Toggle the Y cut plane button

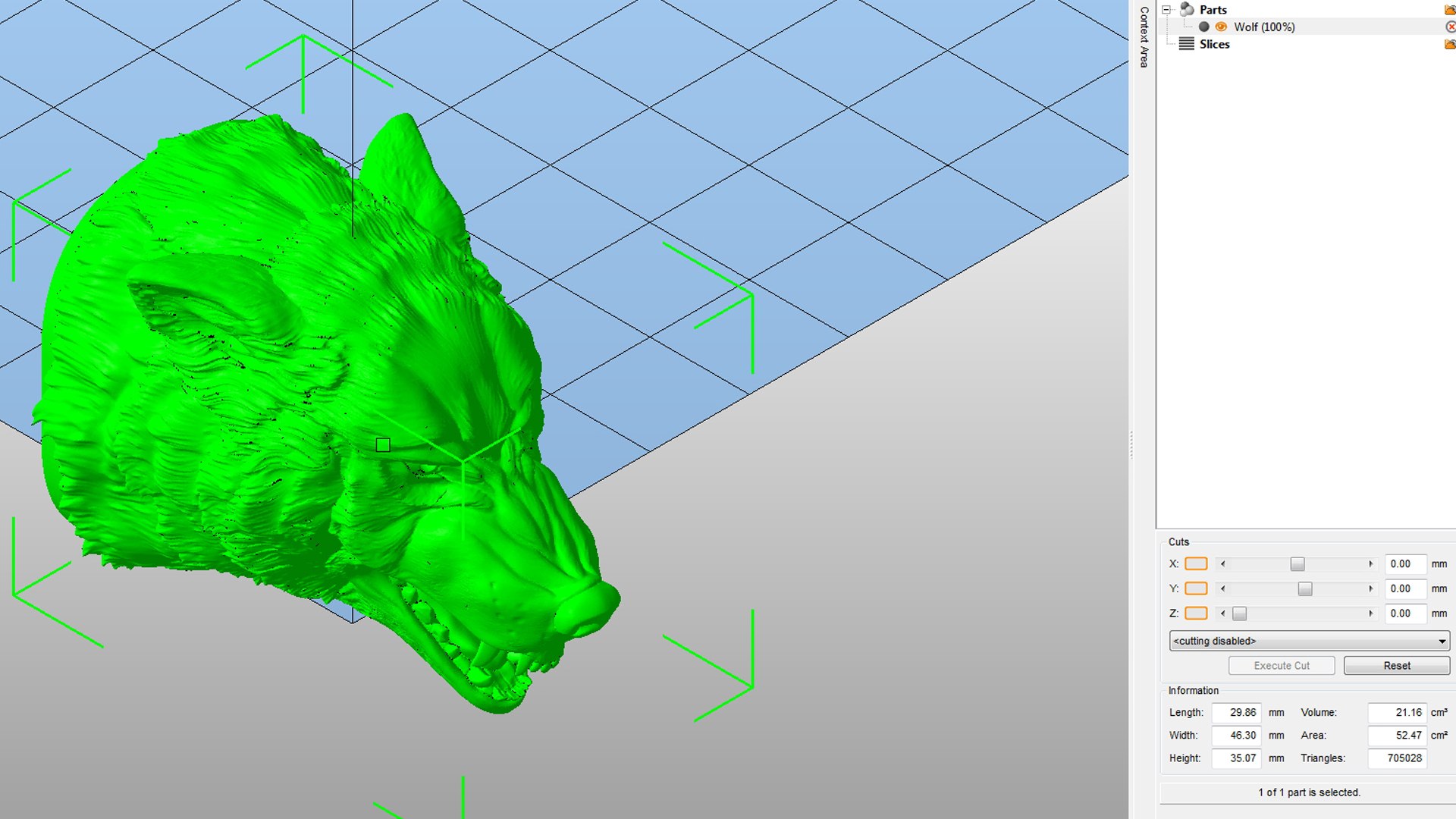pos(1196,588)
